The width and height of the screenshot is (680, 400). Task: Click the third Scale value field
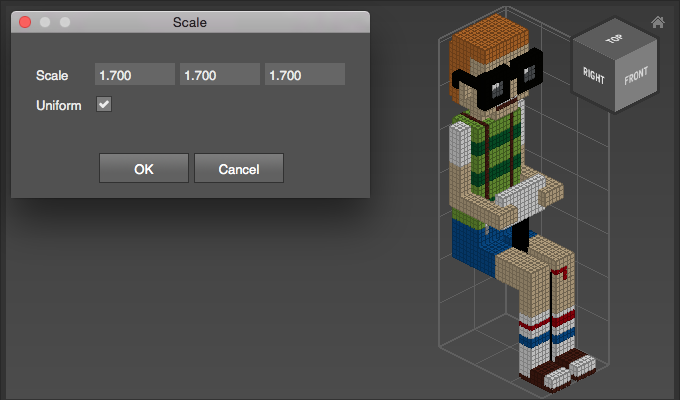coord(304,75)
